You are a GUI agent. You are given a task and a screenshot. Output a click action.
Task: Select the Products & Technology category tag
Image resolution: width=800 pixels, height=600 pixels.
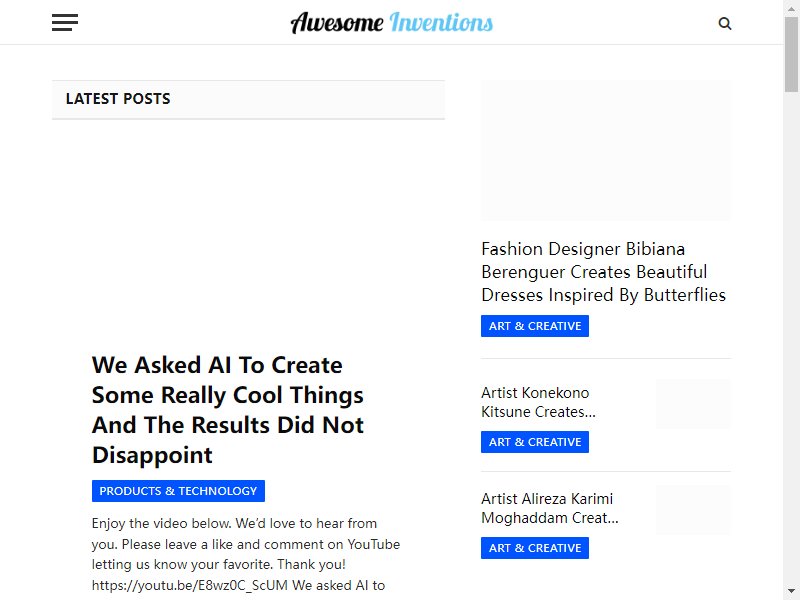coord(178,491)
